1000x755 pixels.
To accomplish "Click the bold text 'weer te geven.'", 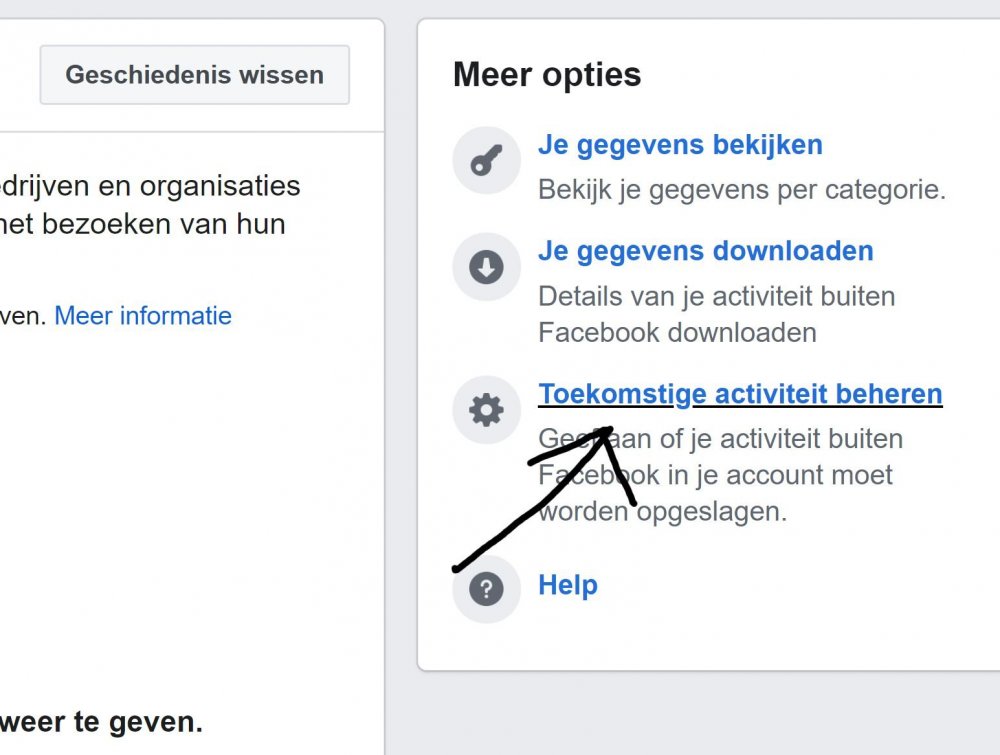I will tap(100, 721).
